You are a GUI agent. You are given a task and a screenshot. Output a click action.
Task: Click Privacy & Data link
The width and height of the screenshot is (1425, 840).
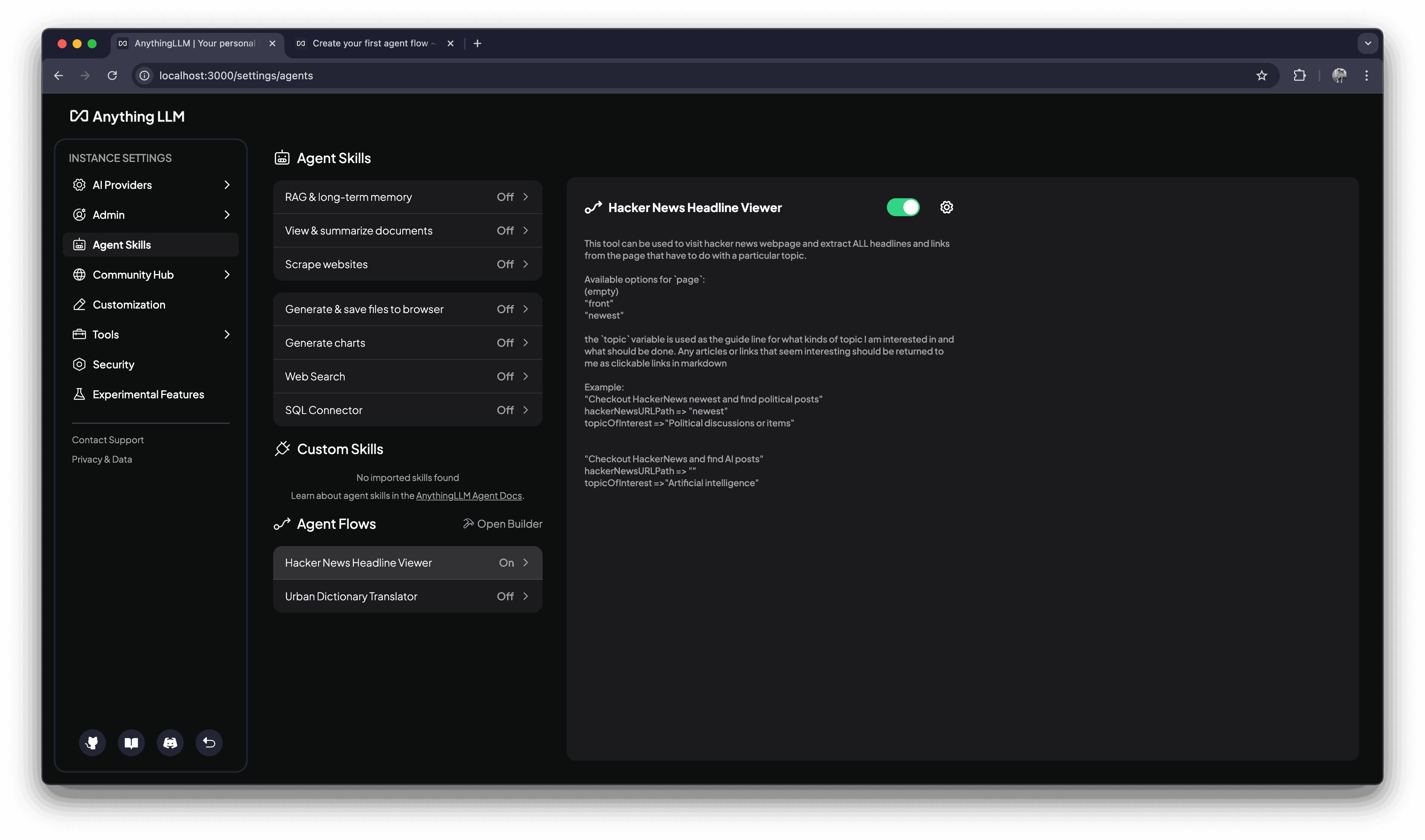(102, 459)
